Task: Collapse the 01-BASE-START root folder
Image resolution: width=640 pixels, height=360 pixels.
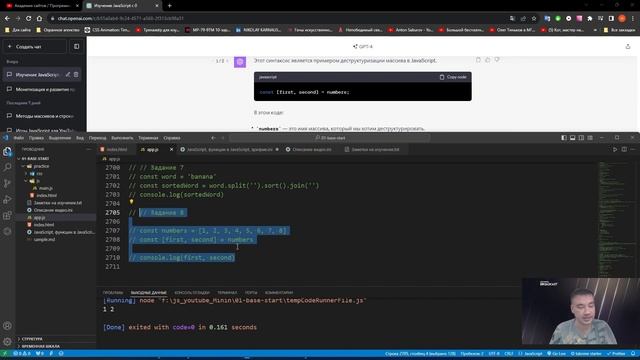Action: pyautogui.click(x=18, y=158)
